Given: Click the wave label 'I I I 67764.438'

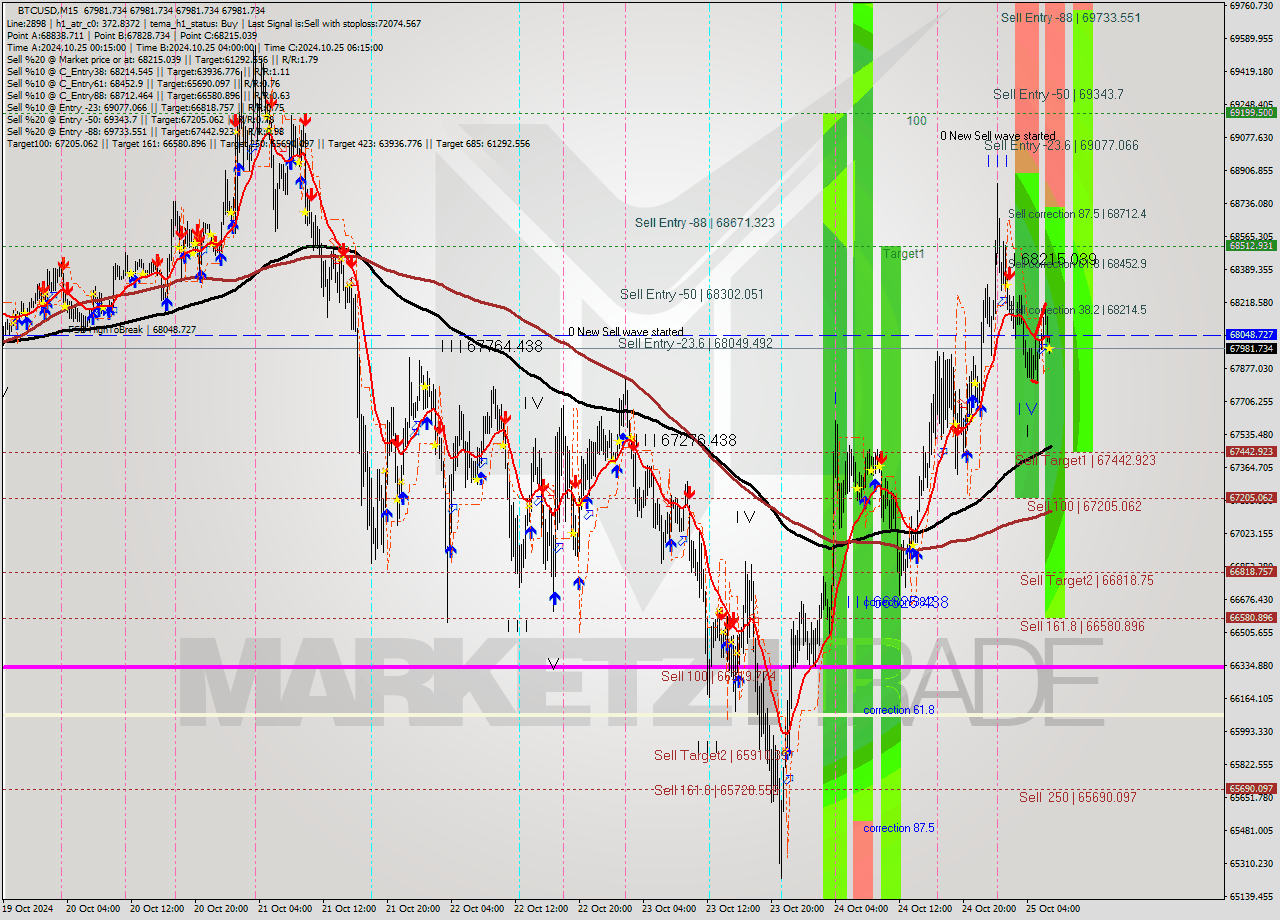Looking at the screenshot, I should 491,346.
